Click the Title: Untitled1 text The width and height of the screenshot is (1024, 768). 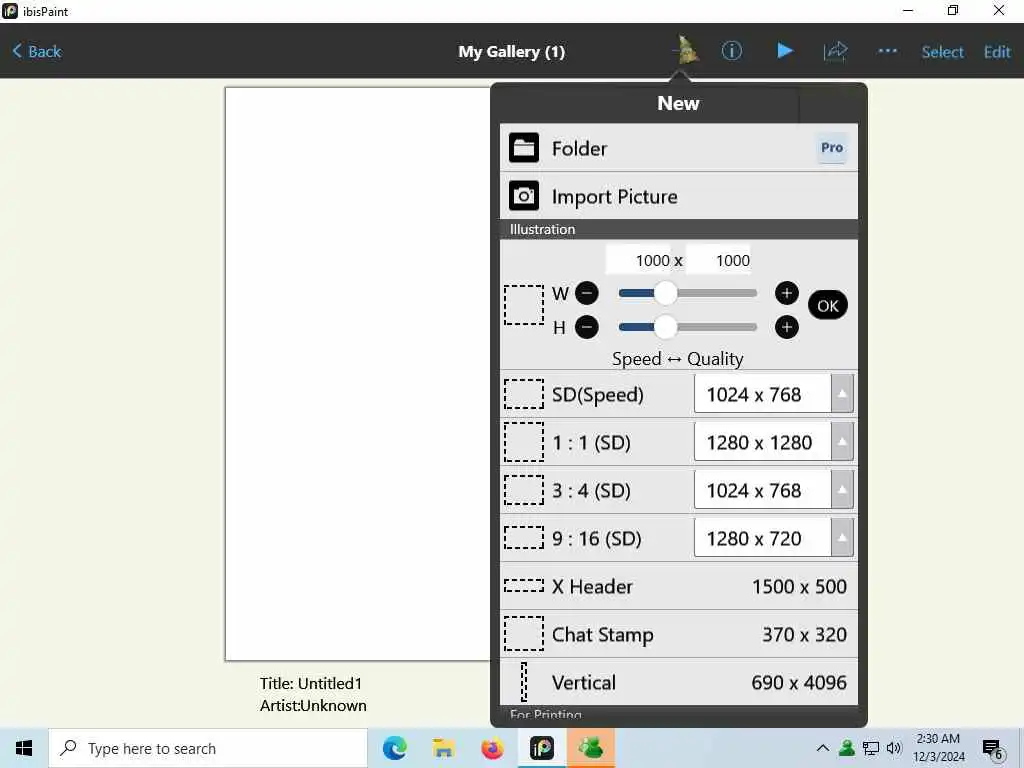[311, 684]
